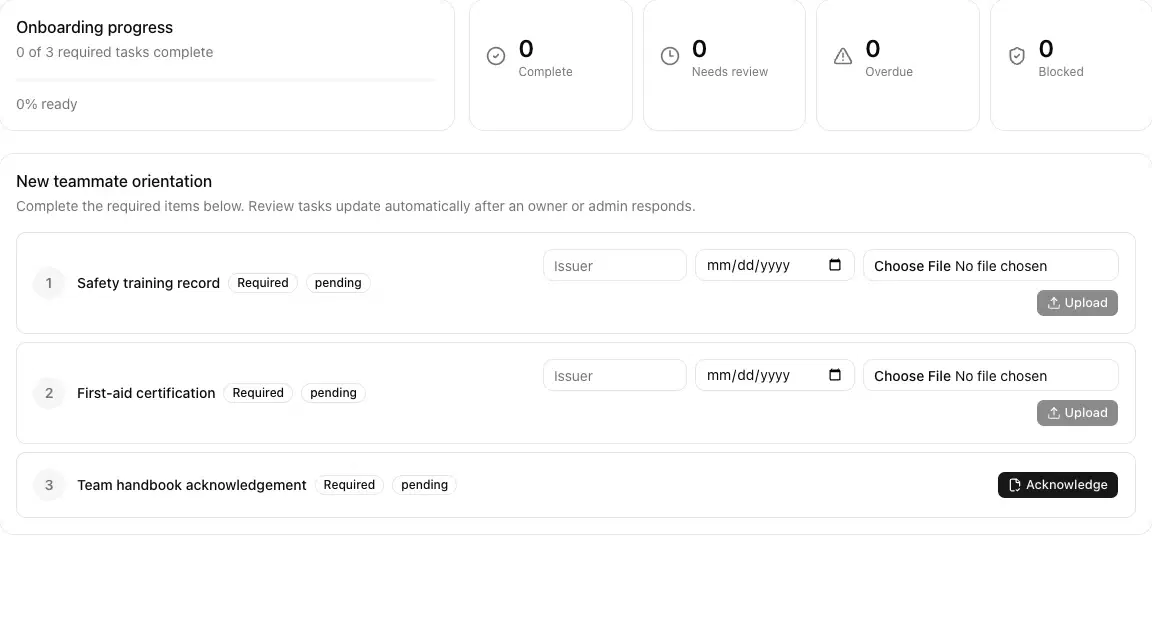The width and height of the screenshot is (1152, 630).
Task: Acknowledge the Team handbook
Action: tap(1057, 485)
